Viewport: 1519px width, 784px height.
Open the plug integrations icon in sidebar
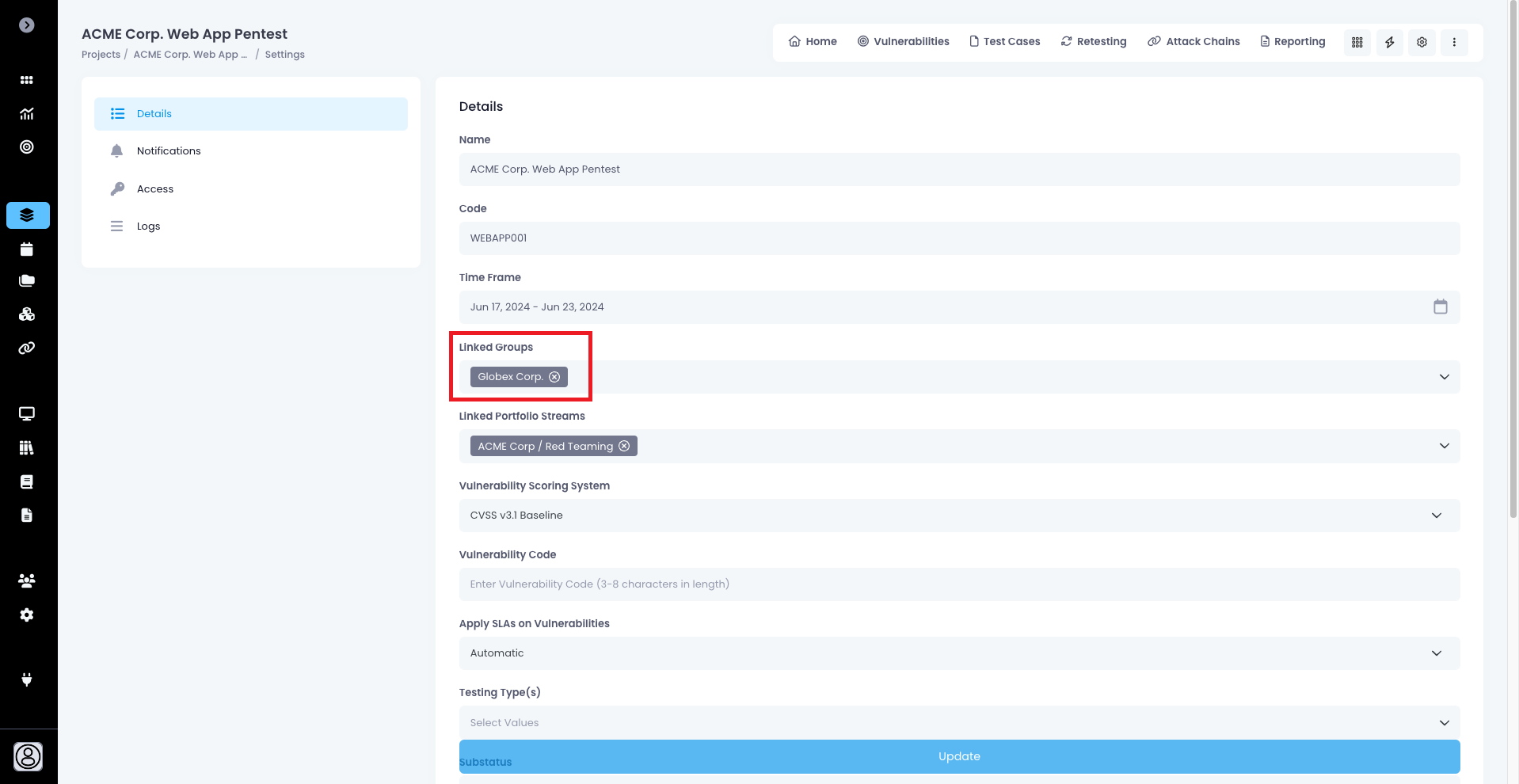(x=27, y=679)
